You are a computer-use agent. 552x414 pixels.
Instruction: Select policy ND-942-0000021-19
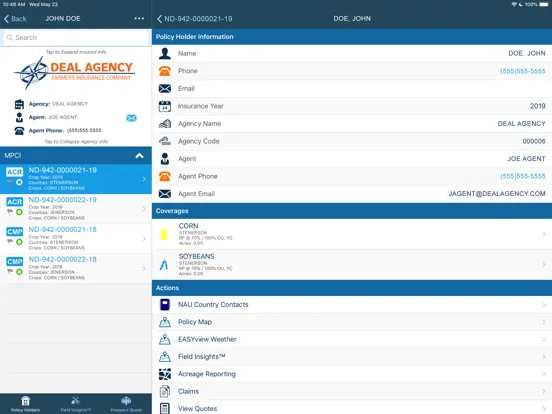click(76, 179)
